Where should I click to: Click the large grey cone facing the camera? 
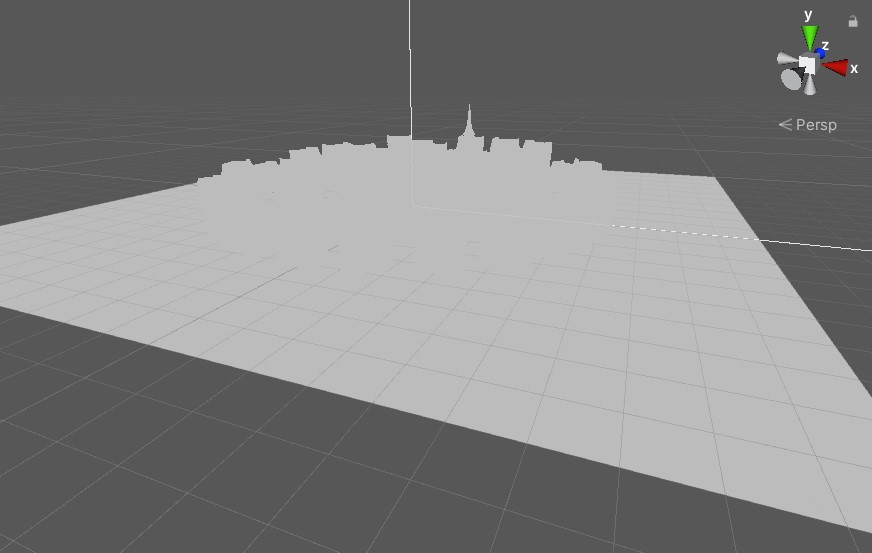[x=792, y=78]
